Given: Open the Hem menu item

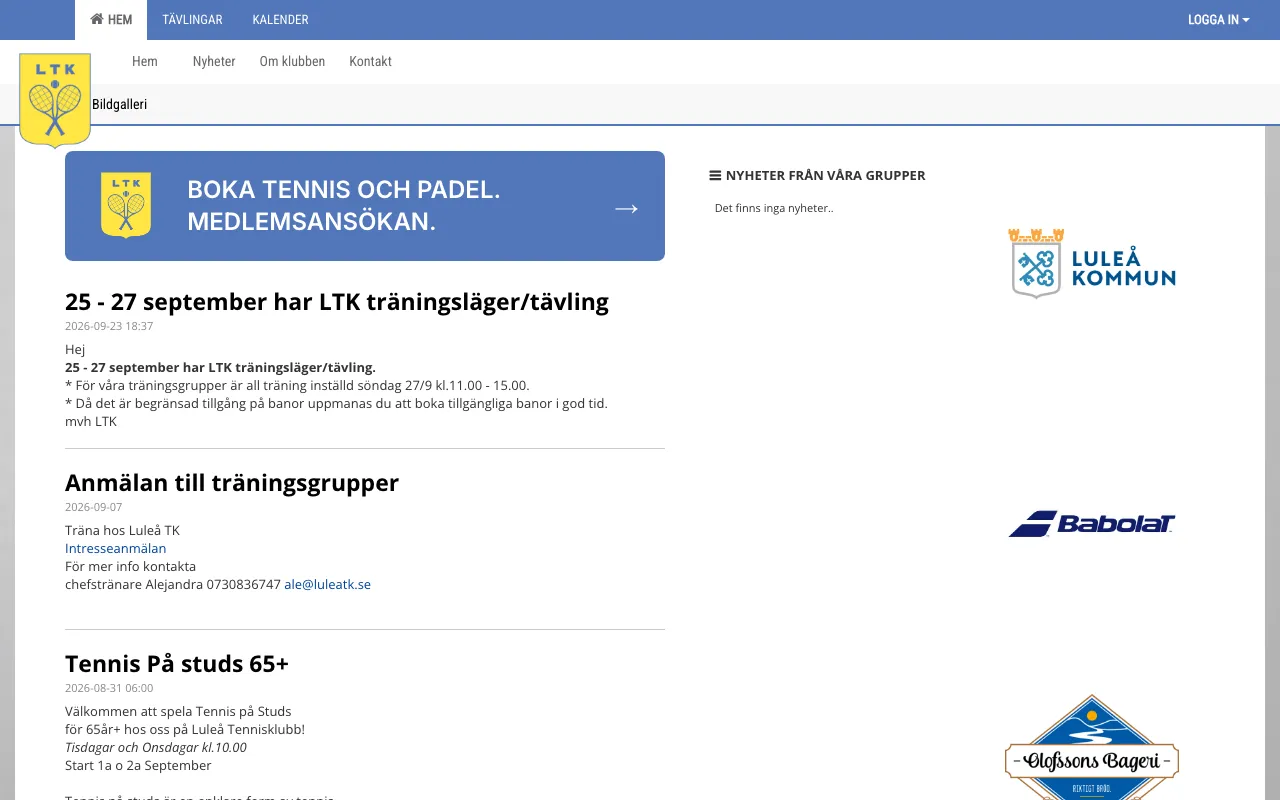Looking at the screenshot, I should pyautogui.click(x=145, y=61).
